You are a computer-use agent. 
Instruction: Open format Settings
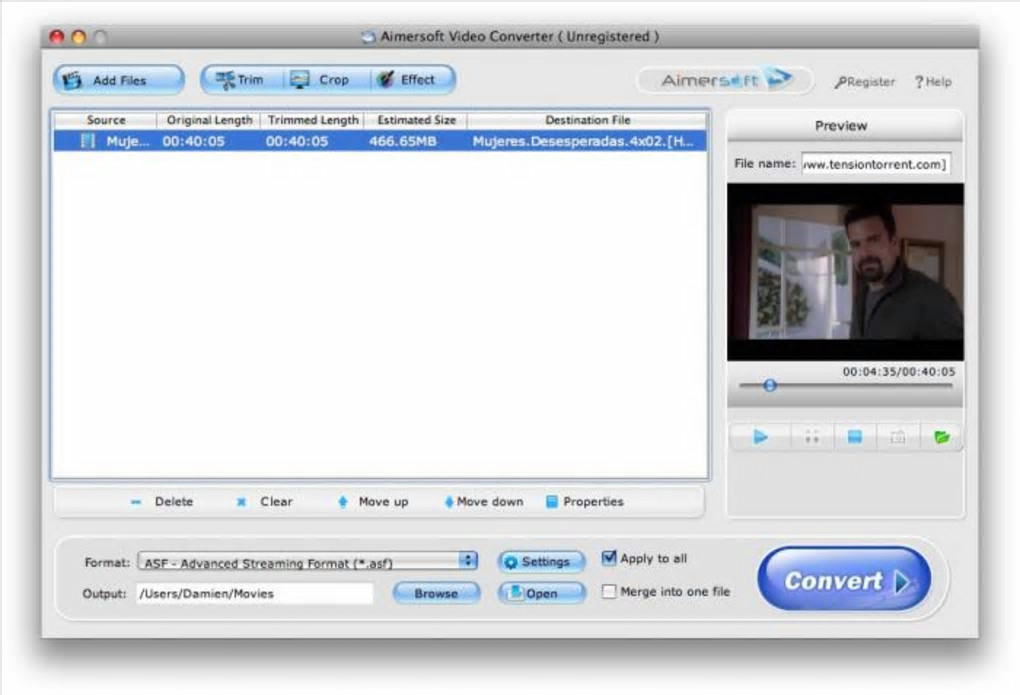pyautogui.click(x=541, y=562)
